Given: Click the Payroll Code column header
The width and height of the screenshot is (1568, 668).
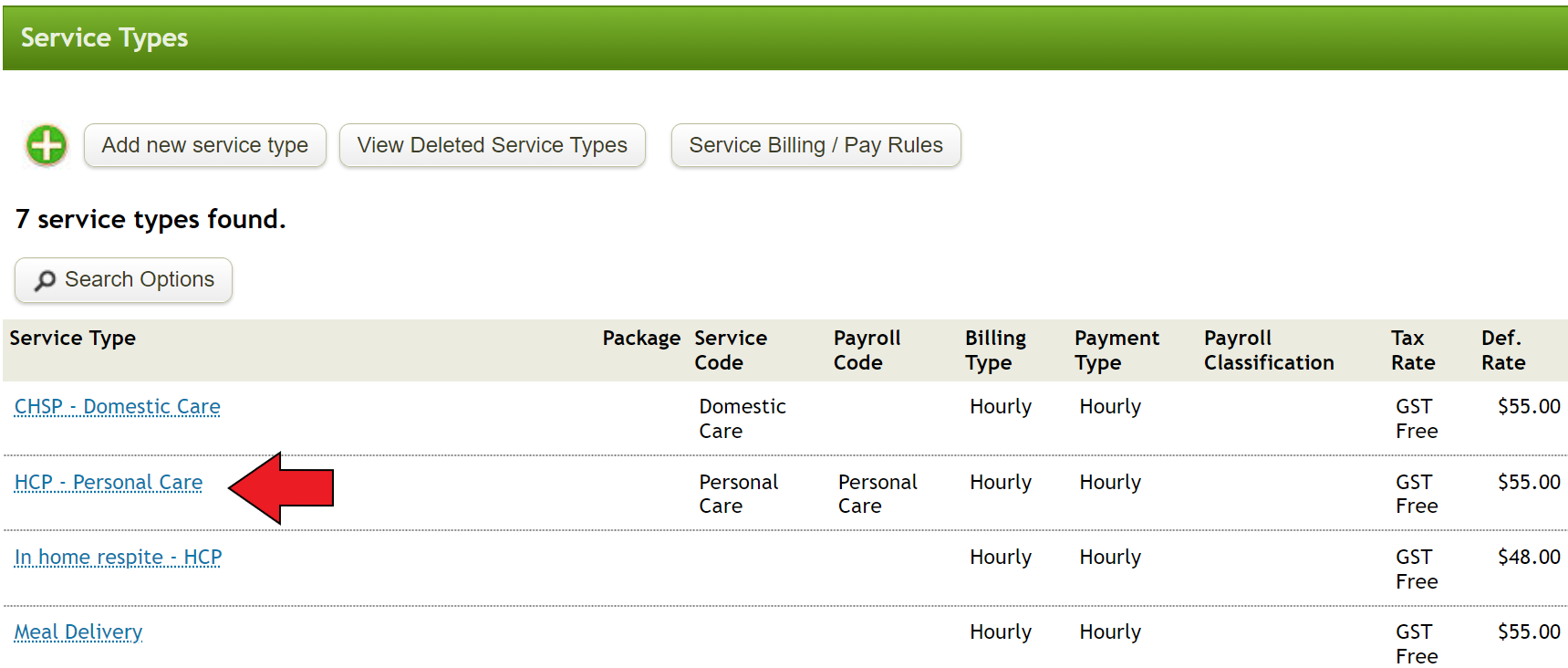Looking at the screenshot, I should pyautogui.click(x=867, y=350).
